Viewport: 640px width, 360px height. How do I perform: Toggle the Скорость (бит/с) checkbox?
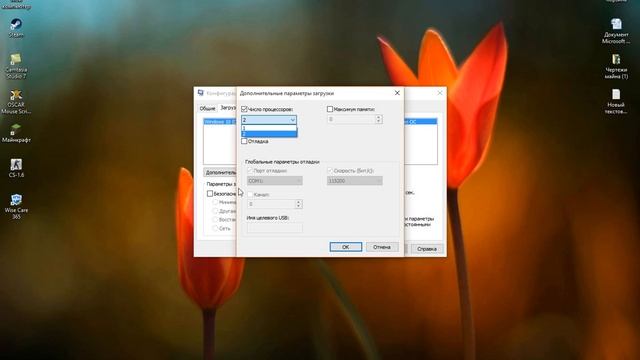[330, 171]
